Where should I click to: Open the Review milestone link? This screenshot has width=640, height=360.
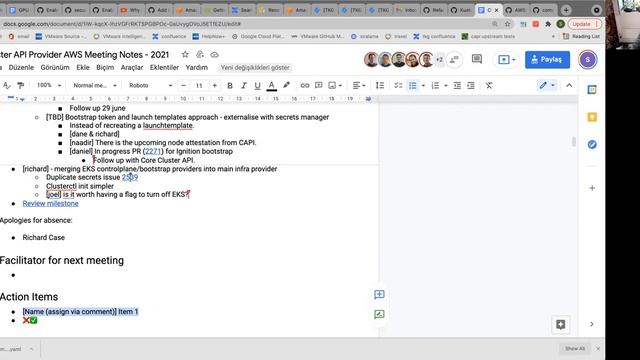(x=51, y=204)
